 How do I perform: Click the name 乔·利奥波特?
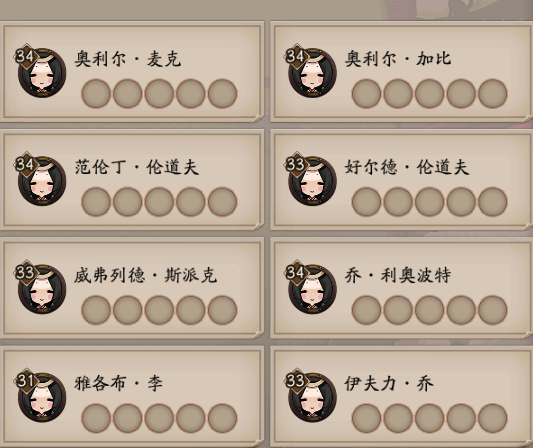pos(398,275)
